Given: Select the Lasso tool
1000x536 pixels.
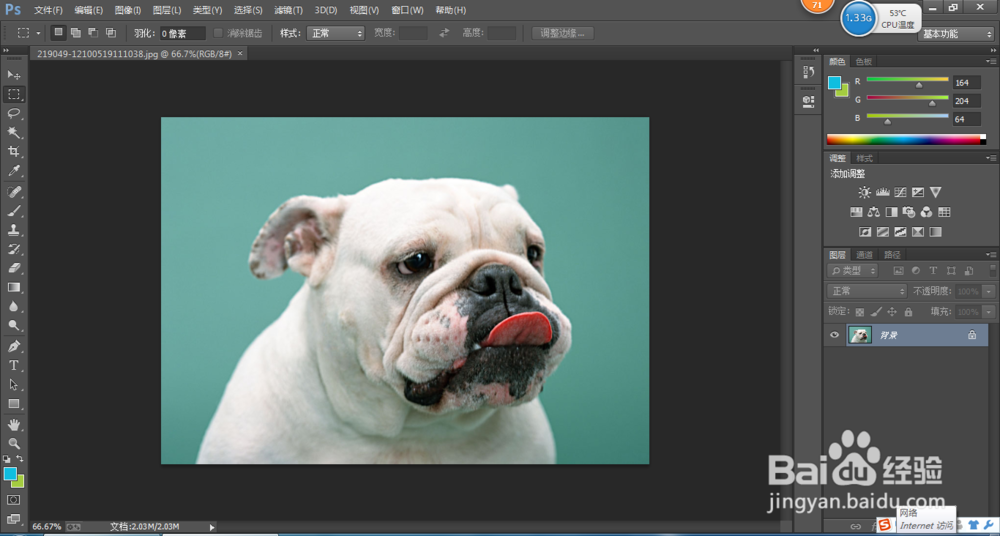Looking at the screenshot, I should pos(14,113).
